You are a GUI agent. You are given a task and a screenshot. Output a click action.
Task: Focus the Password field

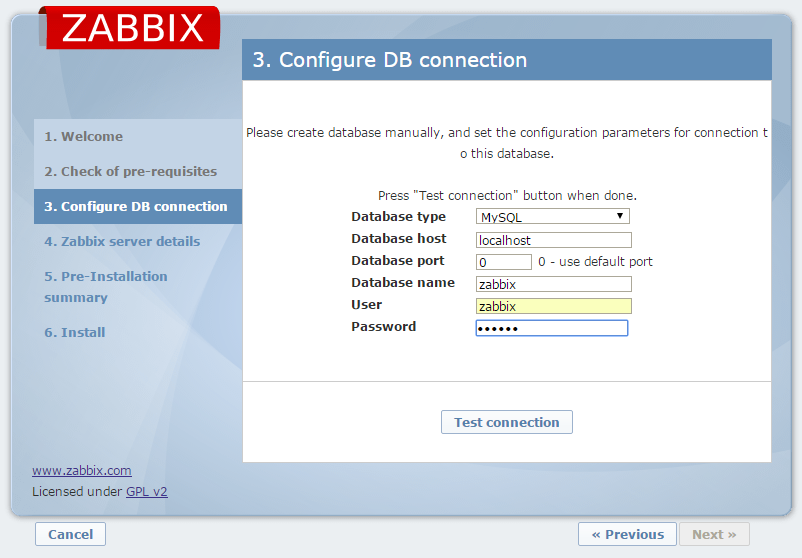[x=552, y=328]
